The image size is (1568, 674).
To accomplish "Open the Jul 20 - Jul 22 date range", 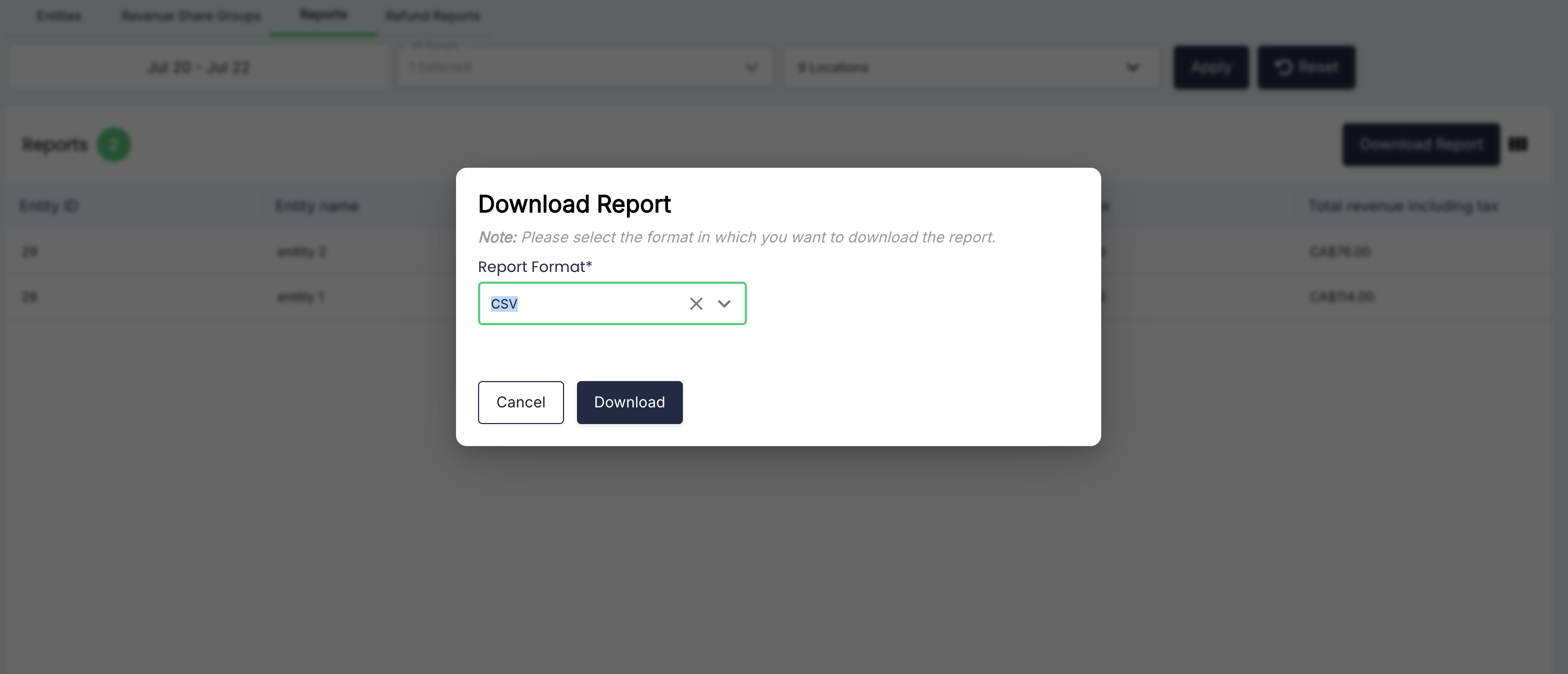I will (198, 68).
